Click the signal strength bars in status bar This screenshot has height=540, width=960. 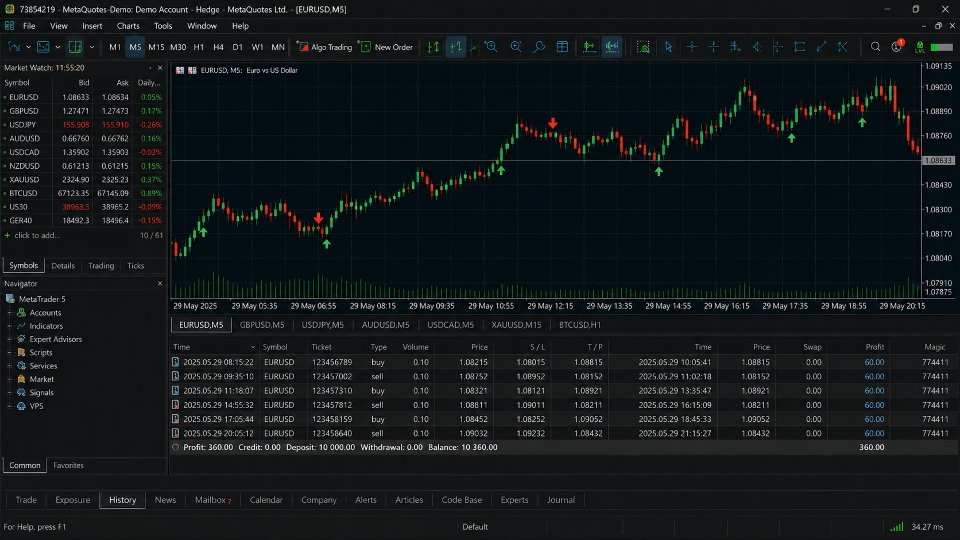pyautogui.click(x=897, y=527)
